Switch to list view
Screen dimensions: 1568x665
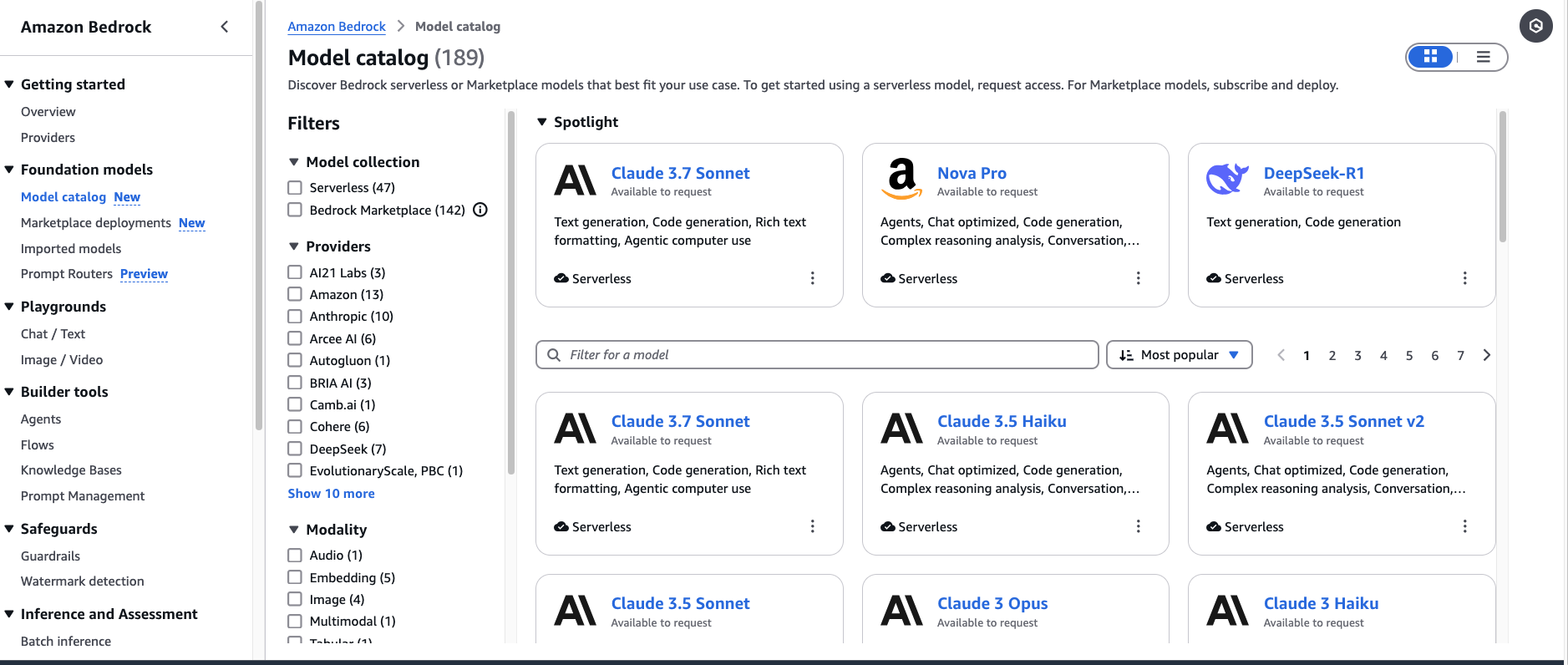pyautogui.click(x=1483, y=57)
